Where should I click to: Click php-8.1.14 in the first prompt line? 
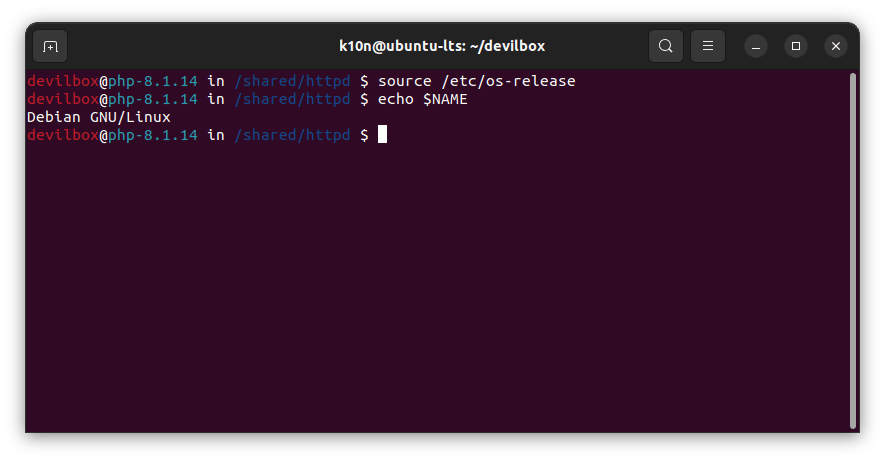coord(152,81)
